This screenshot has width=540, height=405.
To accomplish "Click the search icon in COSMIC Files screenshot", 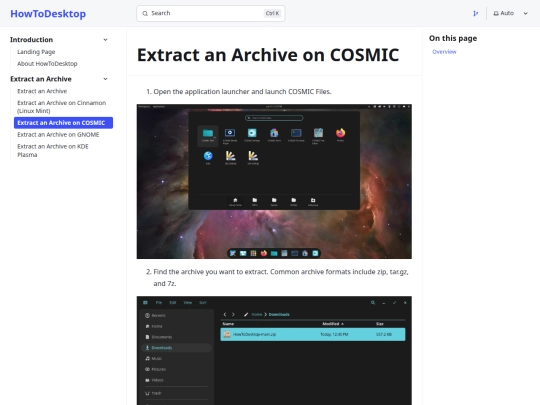I will tap(373, 303).
